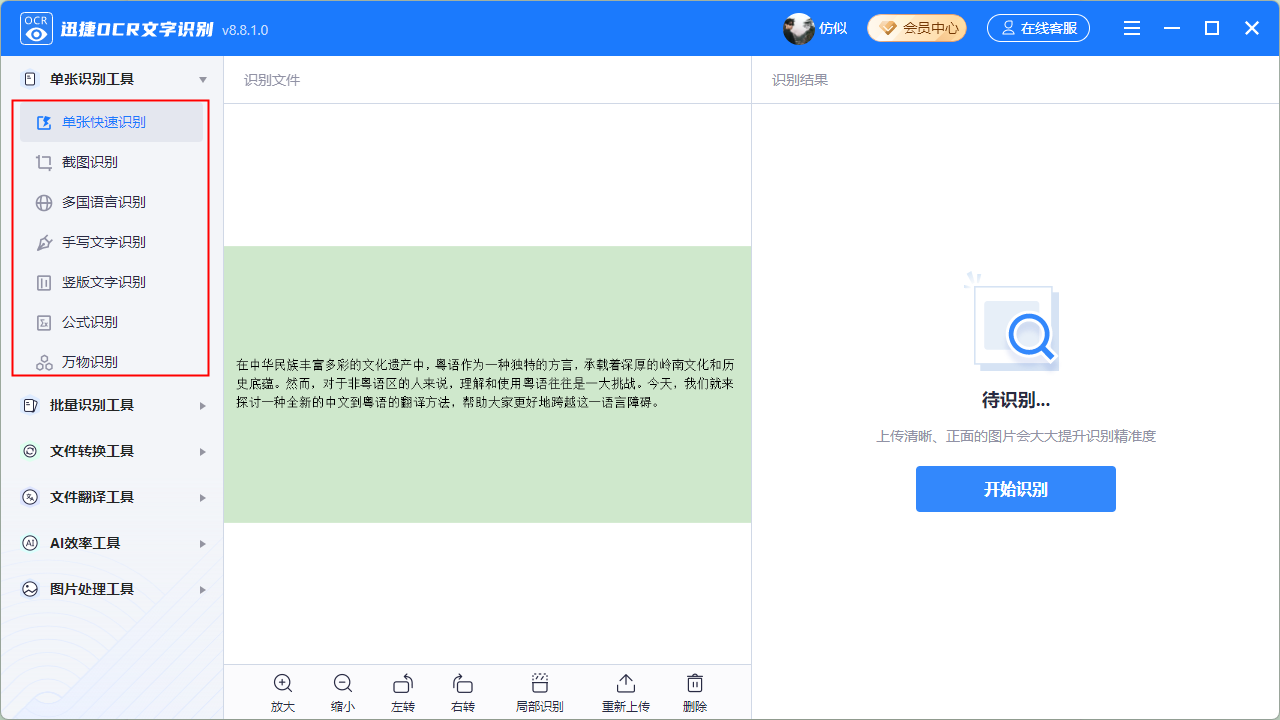This screenshot has width=1280, height=720.
Task: Click the 批量识别工具 section icon
Action: (30, 405)
